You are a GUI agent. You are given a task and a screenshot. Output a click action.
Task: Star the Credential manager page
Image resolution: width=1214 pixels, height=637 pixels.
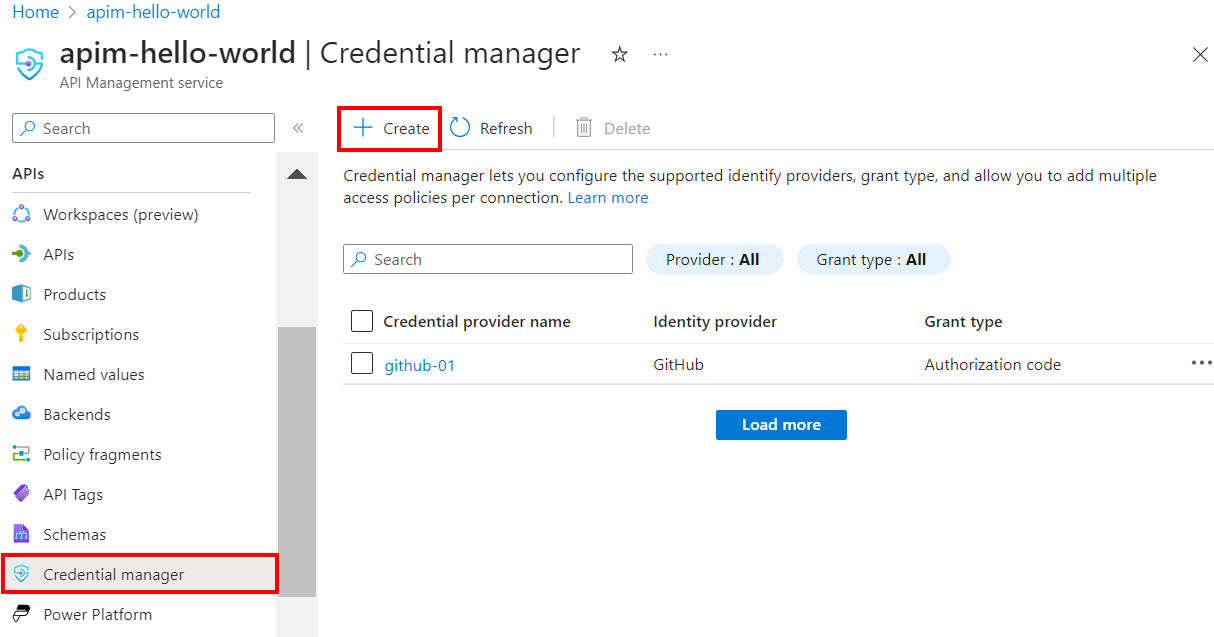click(x=619, y=56)
